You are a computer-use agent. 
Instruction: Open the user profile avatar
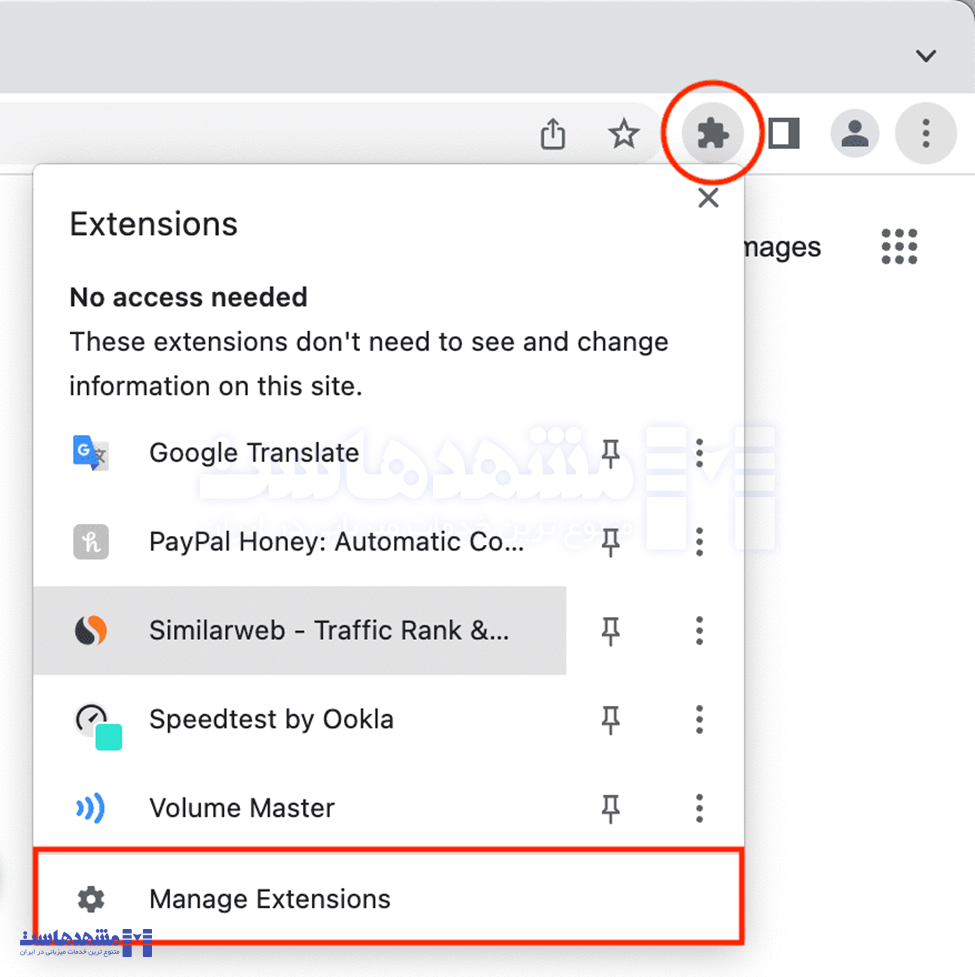(x=855, y=133)
